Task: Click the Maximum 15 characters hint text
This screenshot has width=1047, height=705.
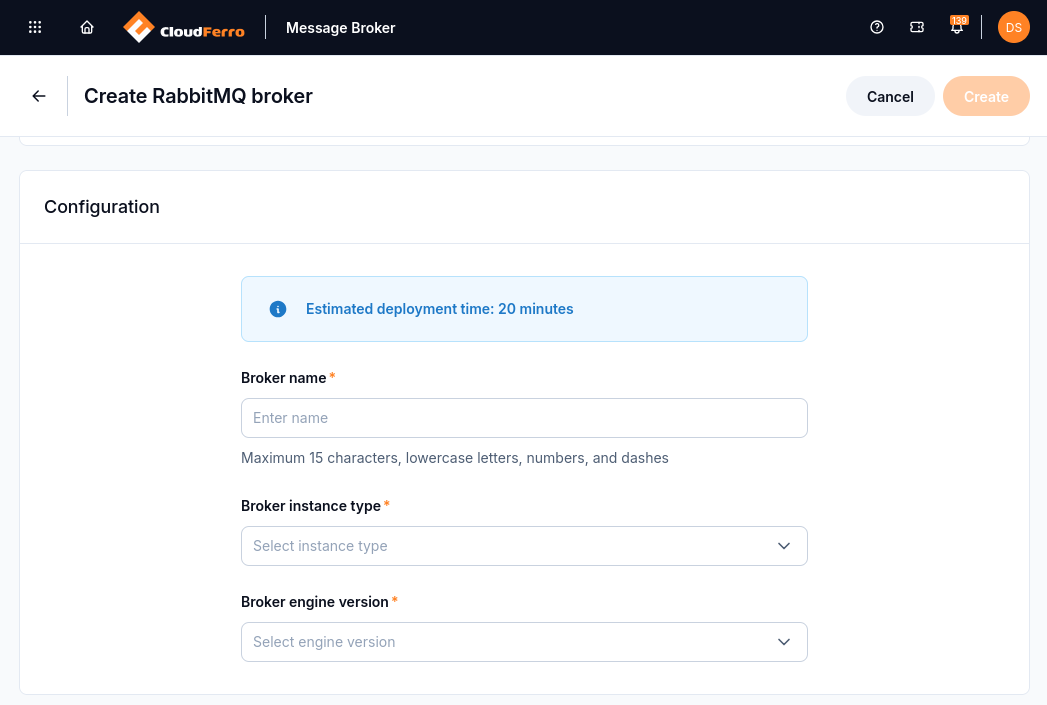Action: [x=455, y=458]
